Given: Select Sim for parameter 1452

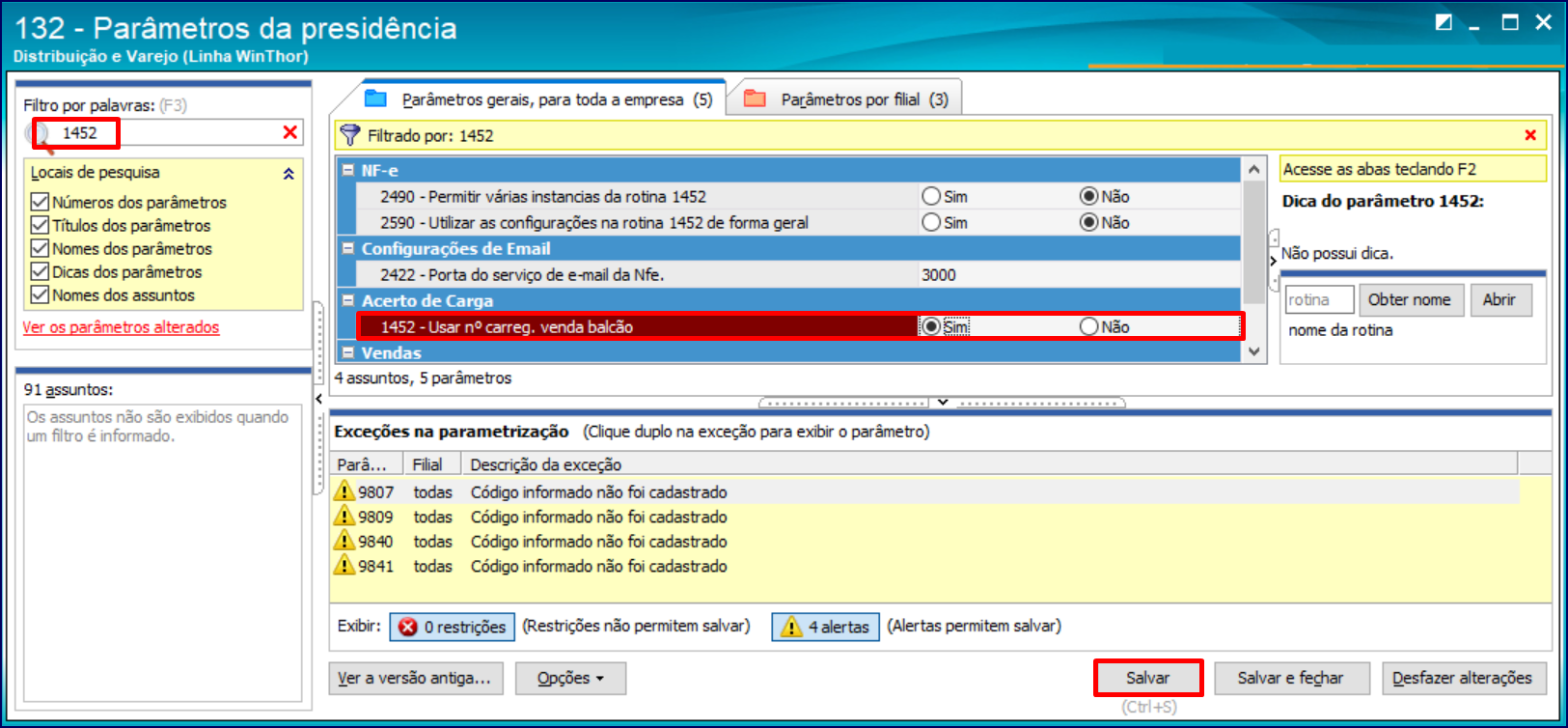Looking at the screenshot, I should 931,326.
